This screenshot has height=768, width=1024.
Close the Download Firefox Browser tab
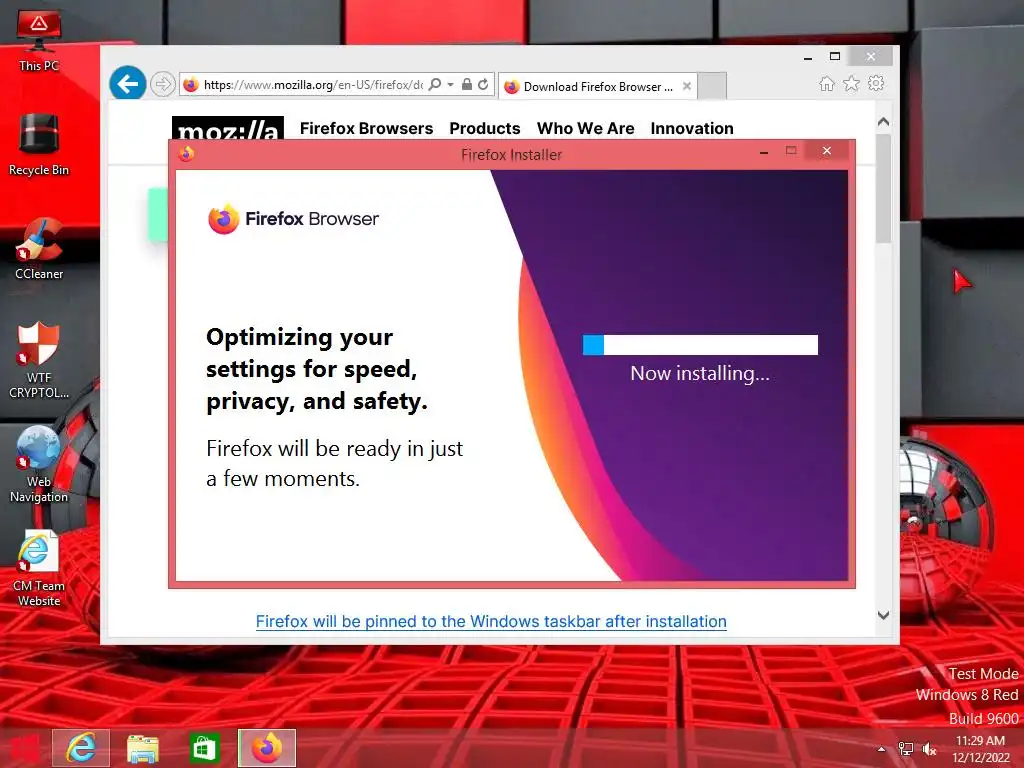(x=686, y=86)
